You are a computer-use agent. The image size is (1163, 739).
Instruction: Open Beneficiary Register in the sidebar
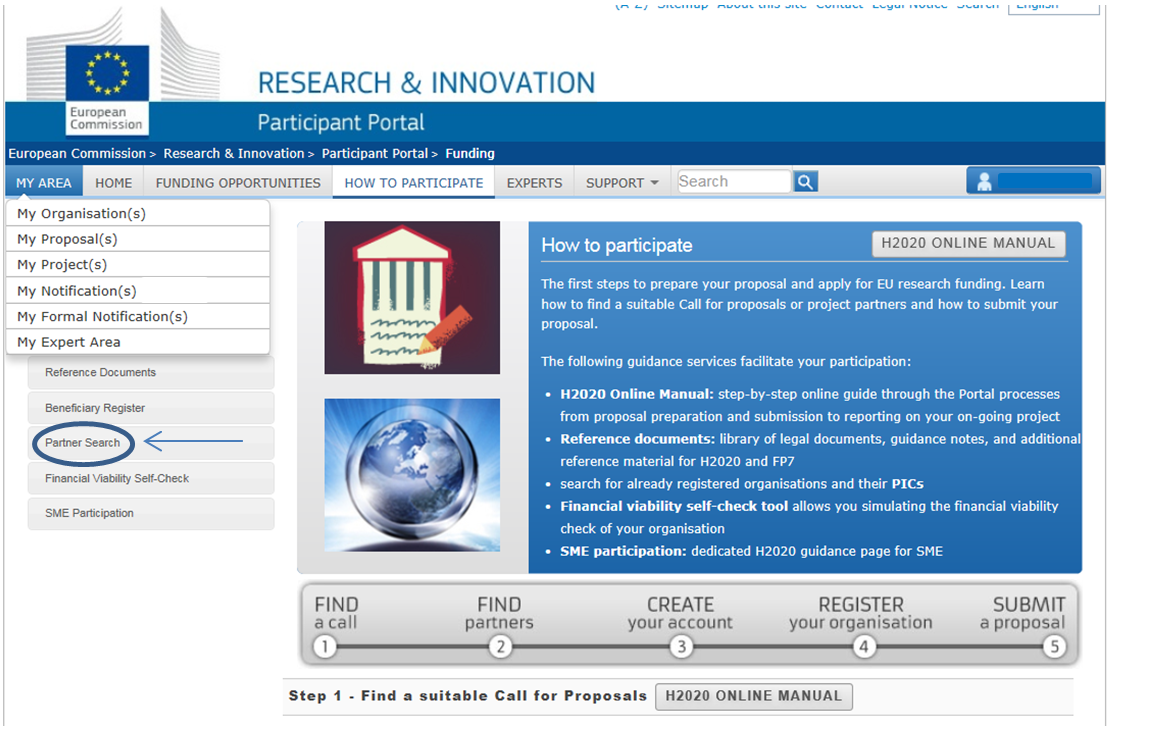151,408
